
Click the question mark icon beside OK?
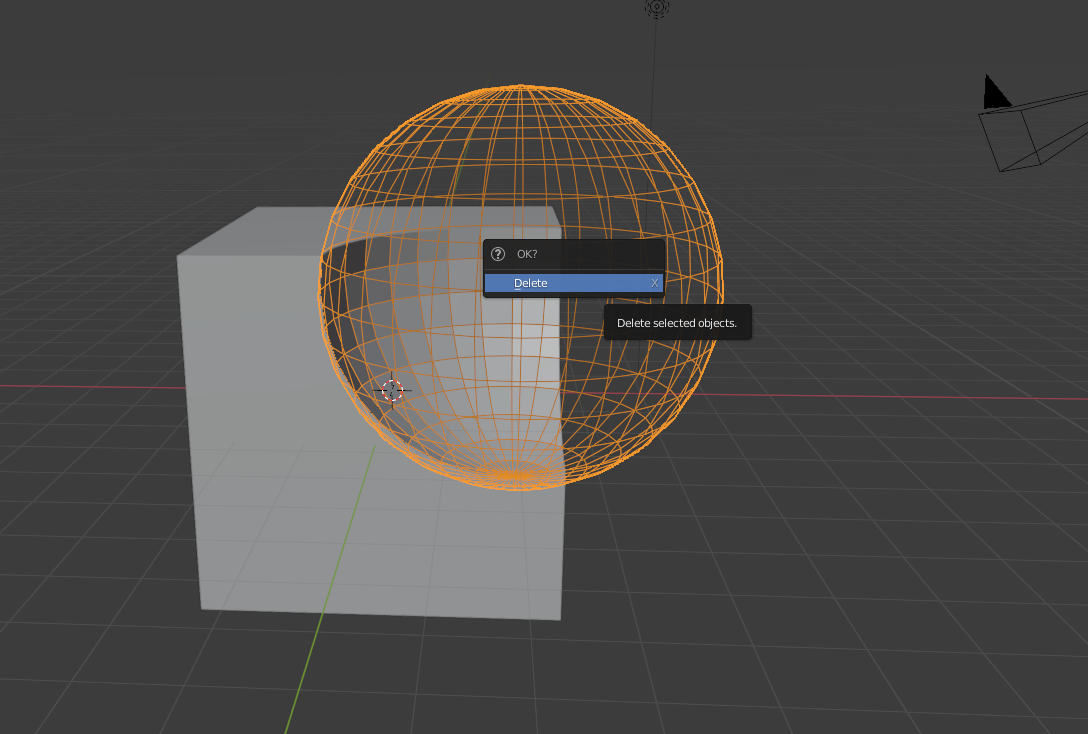coord(498,254)
